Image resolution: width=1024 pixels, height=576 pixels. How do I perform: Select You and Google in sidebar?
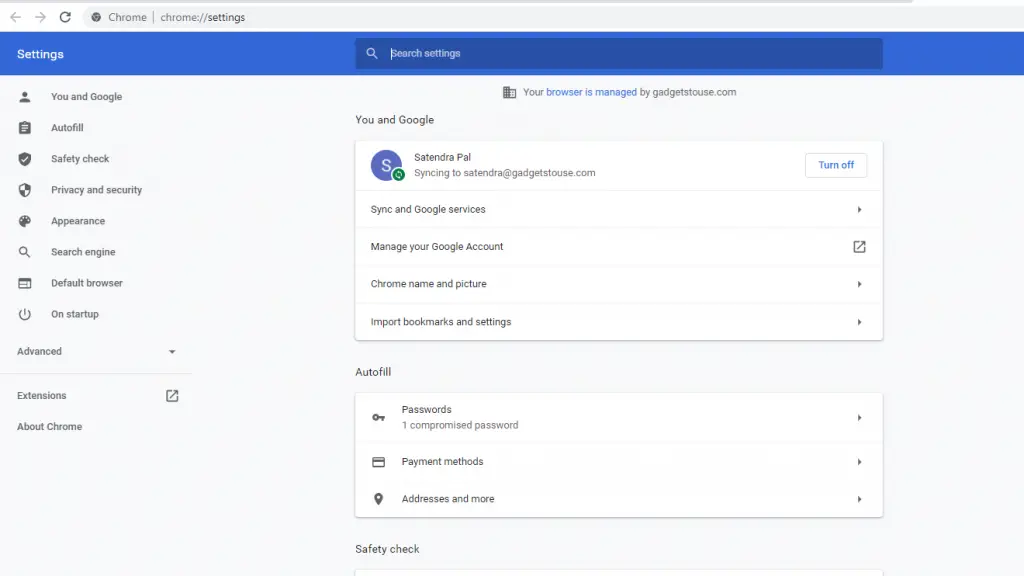86,97
